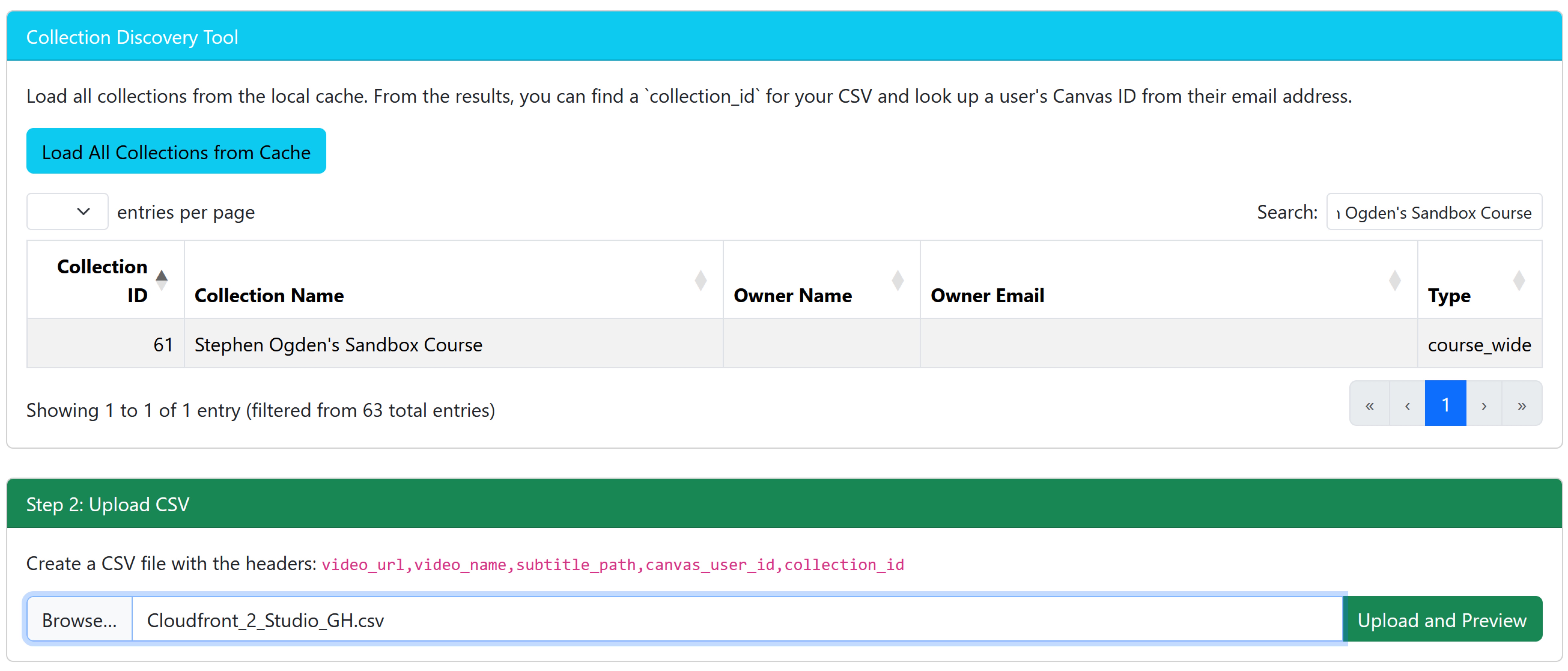
Task: Click the Collection Discovery Tool header
Action: tap(132, 36)
